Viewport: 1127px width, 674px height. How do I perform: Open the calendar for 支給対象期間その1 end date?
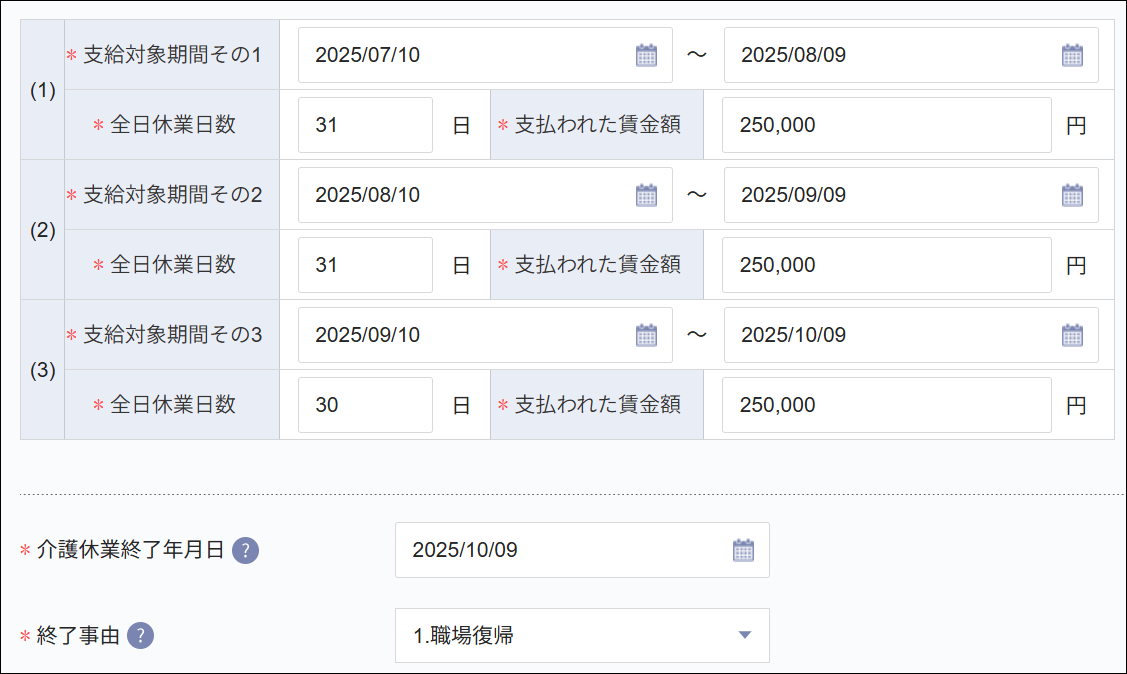click(1072, 55)
